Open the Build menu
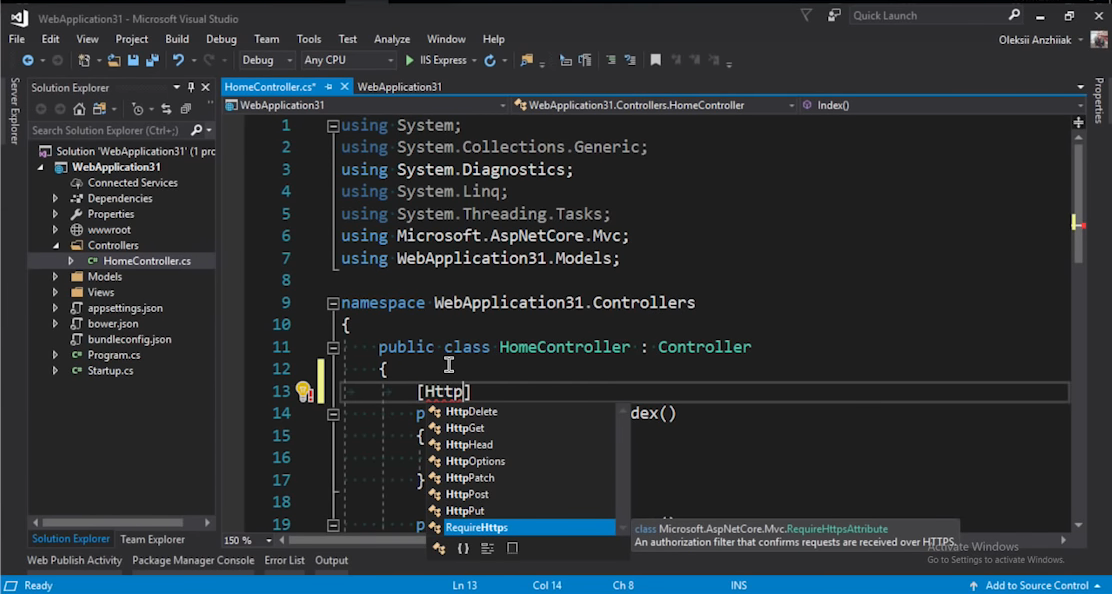The image size is (1112, 594). coord(177,39)
